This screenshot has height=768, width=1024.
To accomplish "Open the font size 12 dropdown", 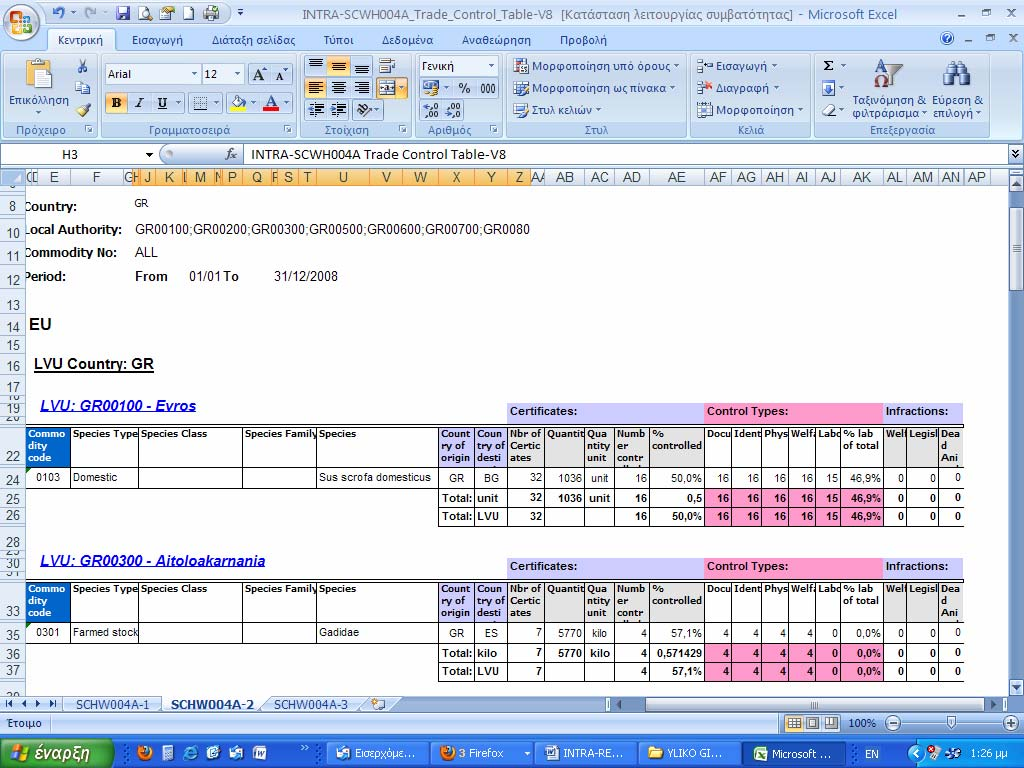I will 238,74.
